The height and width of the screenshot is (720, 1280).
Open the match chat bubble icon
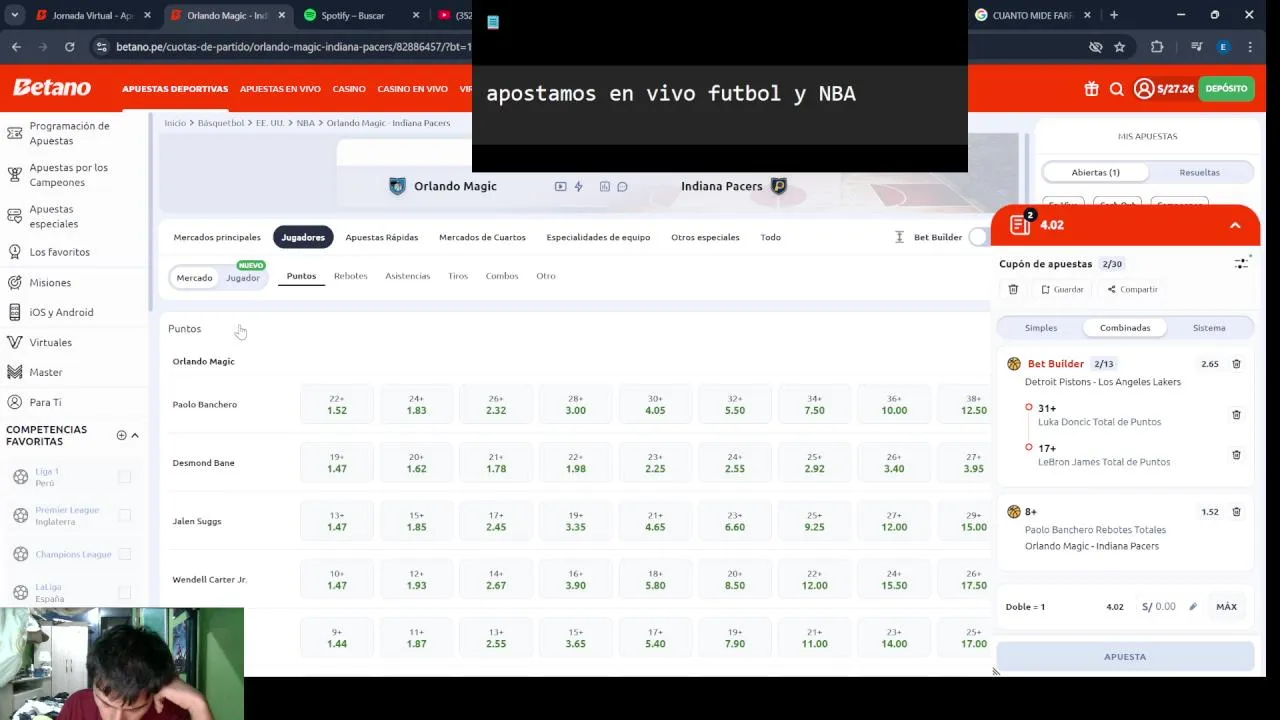622,186
